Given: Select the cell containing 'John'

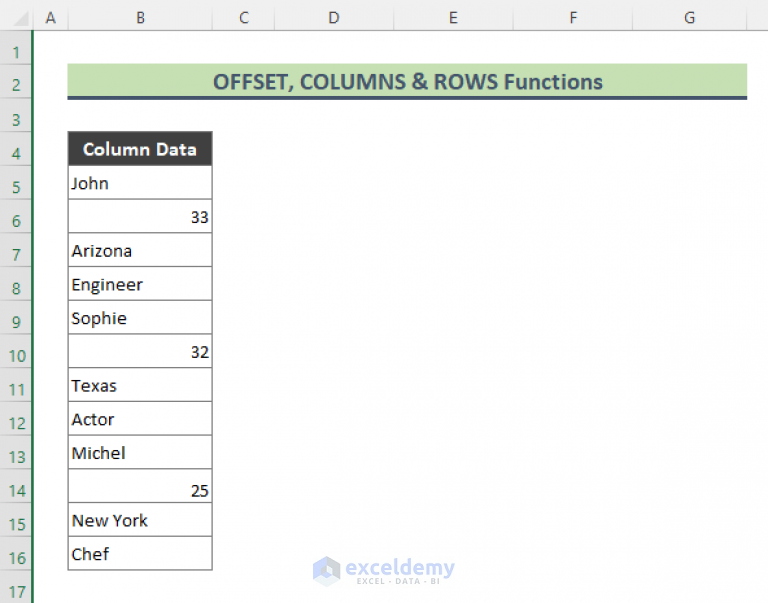Looking at the screenshot, I should pos(140,183).
